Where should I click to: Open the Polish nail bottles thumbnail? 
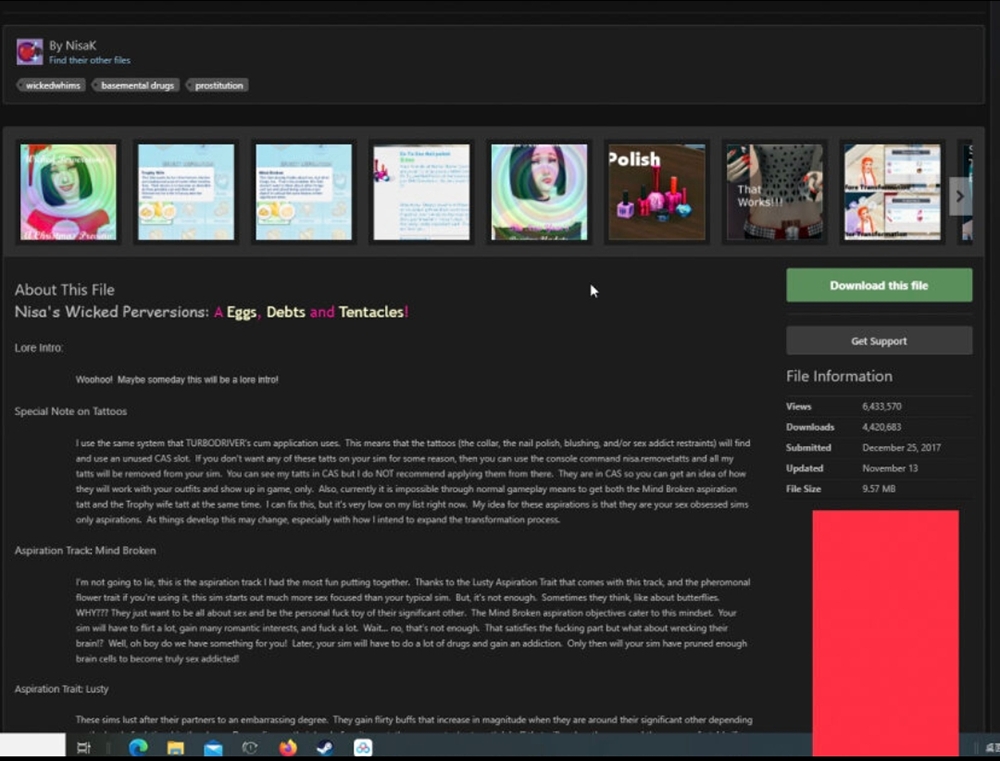[657, 192]
